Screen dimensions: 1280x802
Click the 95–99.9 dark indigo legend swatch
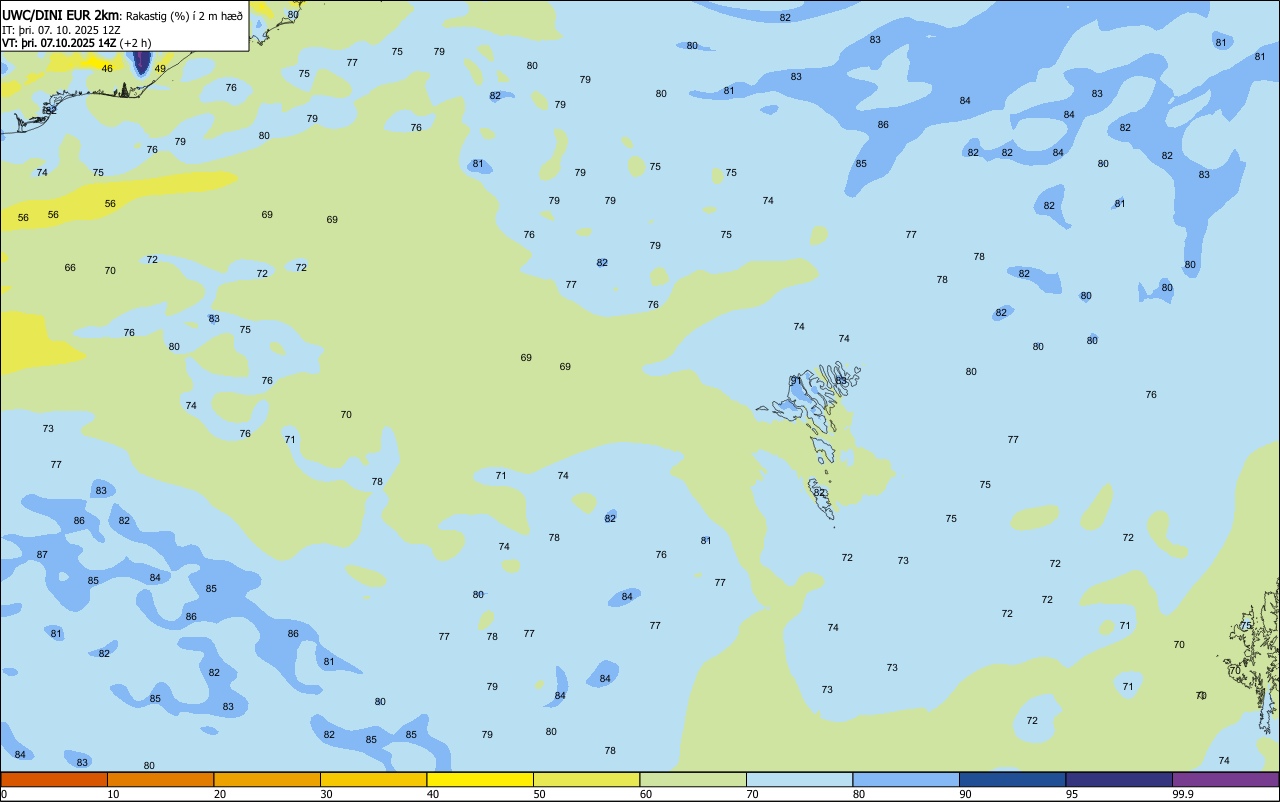coord(1119,779)
